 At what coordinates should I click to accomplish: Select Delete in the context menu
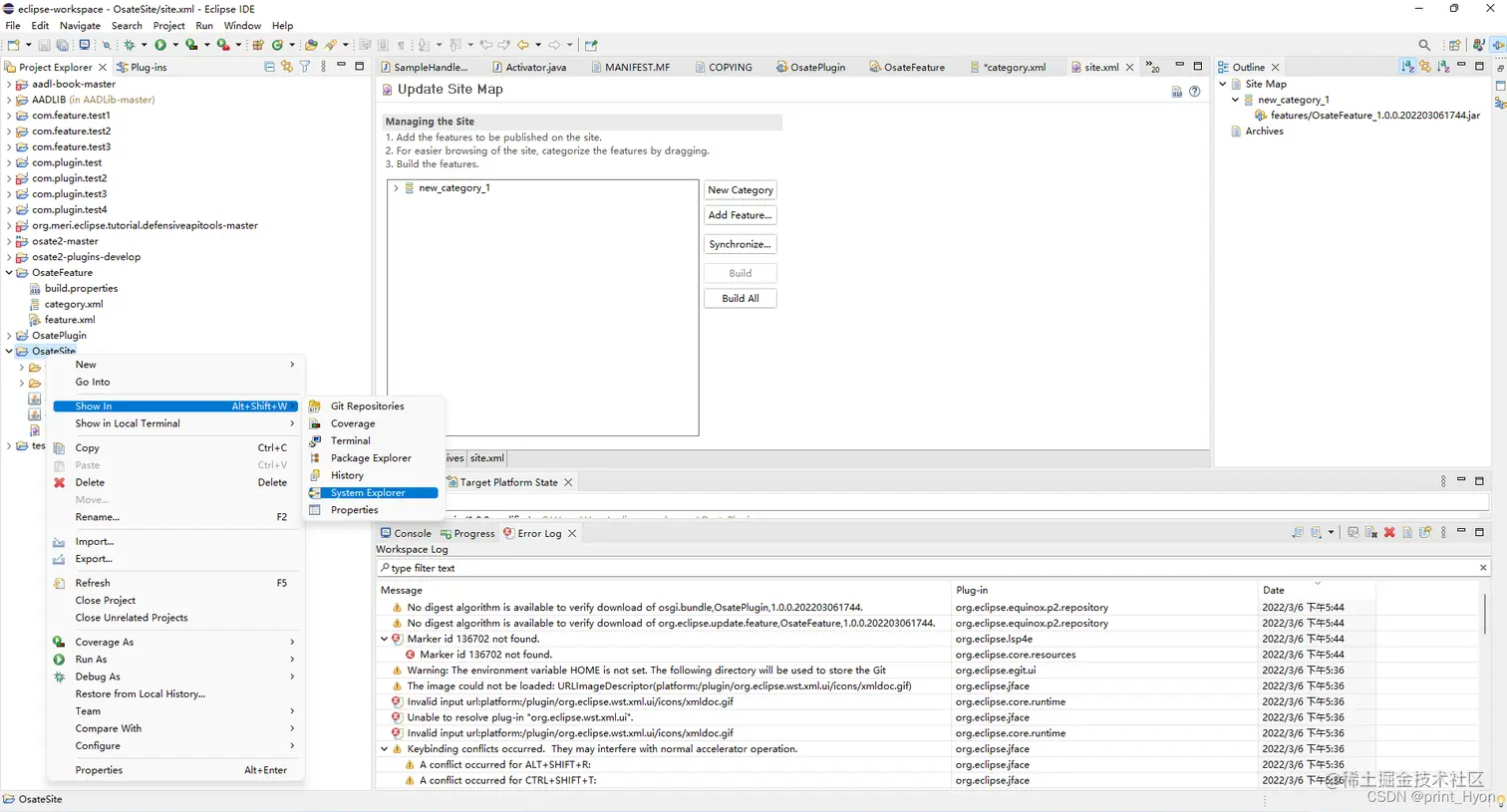(175, 482)
